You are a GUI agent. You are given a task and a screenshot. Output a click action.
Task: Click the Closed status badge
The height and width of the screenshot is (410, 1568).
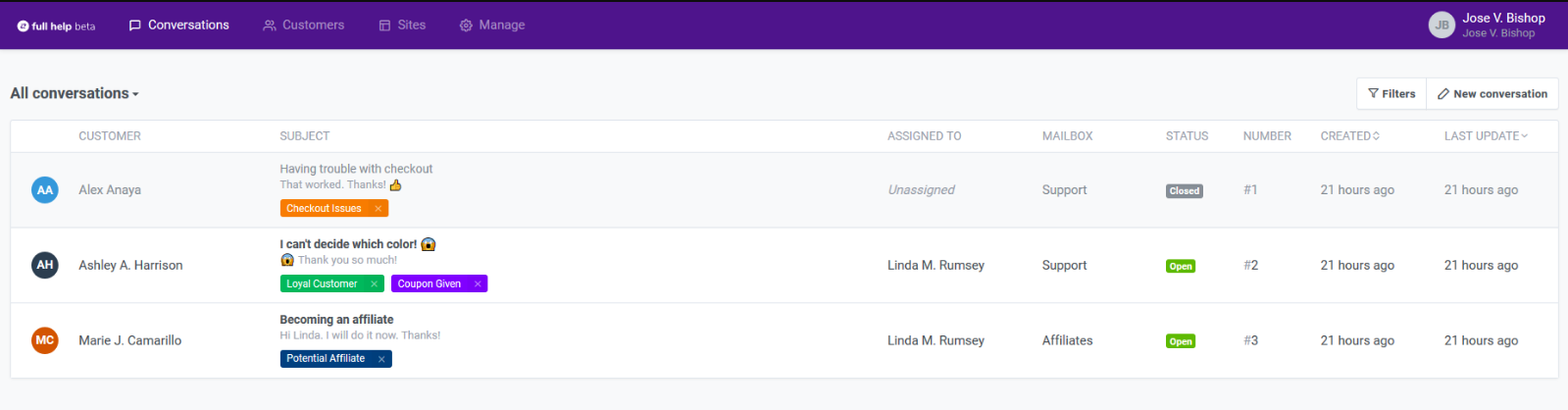click(x=1184, y=191)
